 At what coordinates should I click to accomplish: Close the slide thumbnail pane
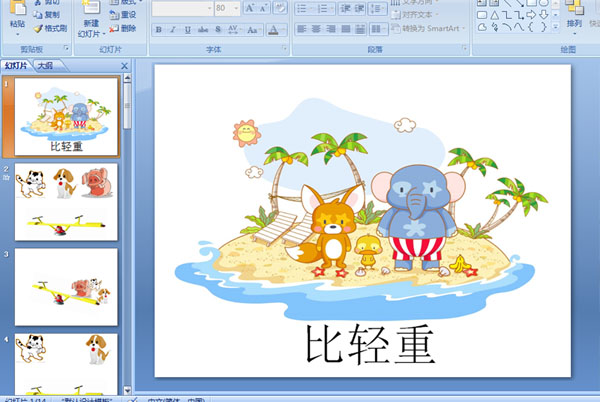click(x=125, y=66)
